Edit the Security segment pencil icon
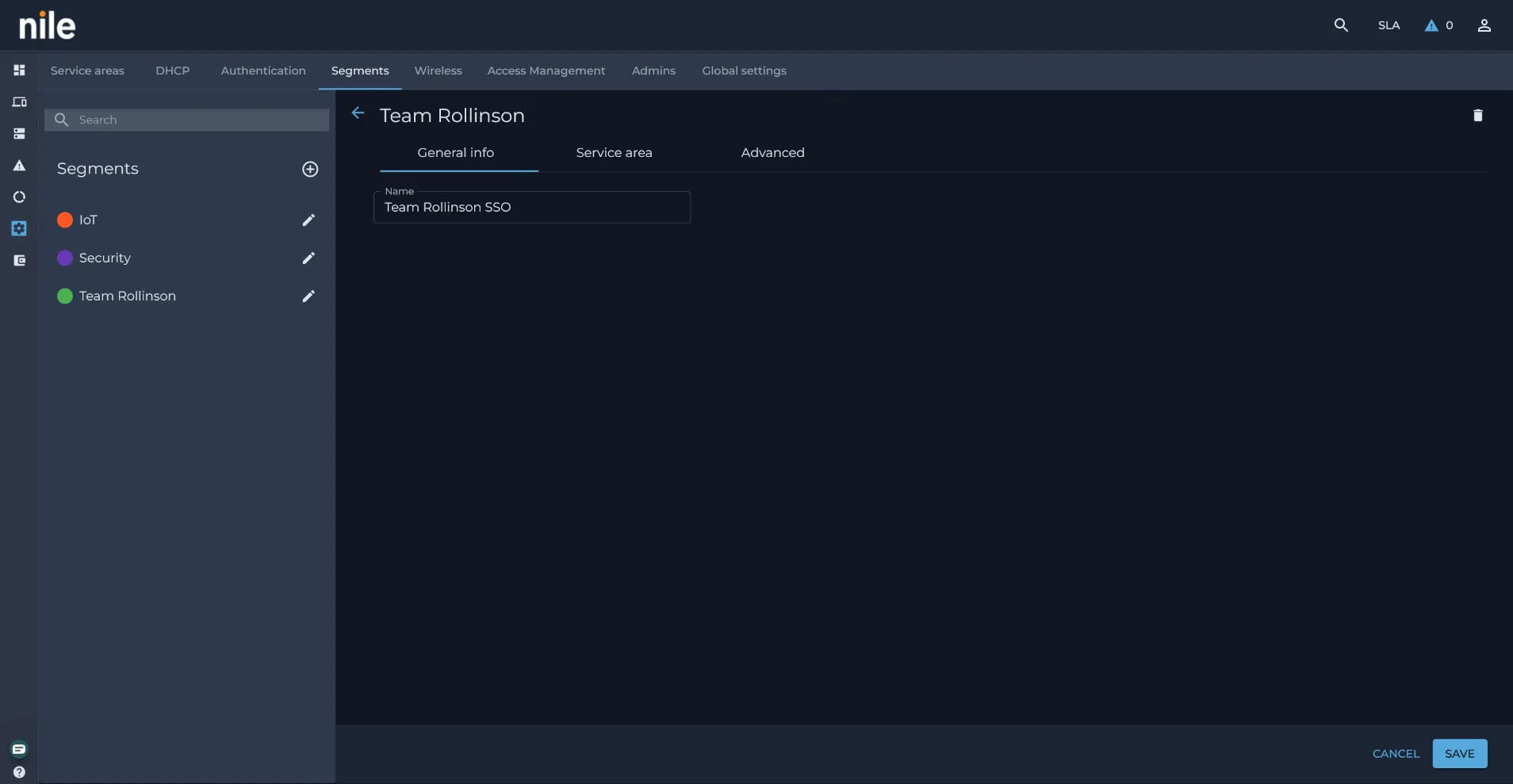The height and width of the screenshot is (784, 1513). point(308,258)
